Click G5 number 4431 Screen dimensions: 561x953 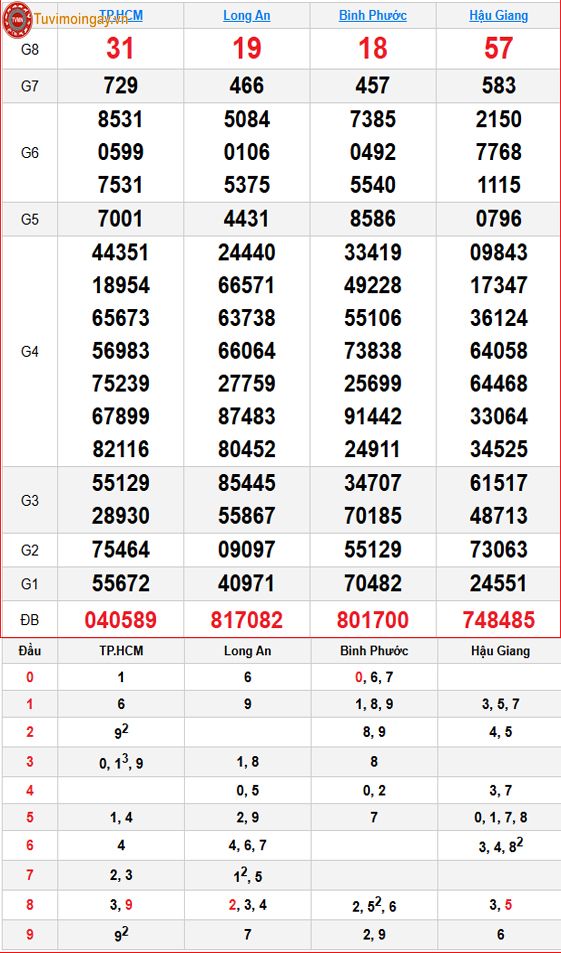pos(246,219)
